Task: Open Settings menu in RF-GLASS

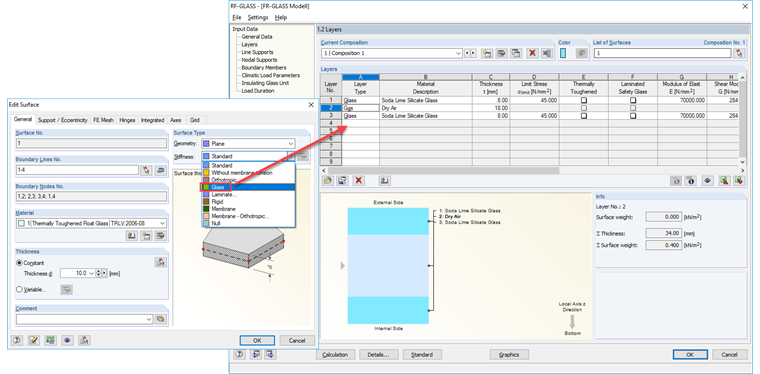Action: pos(258,17)
